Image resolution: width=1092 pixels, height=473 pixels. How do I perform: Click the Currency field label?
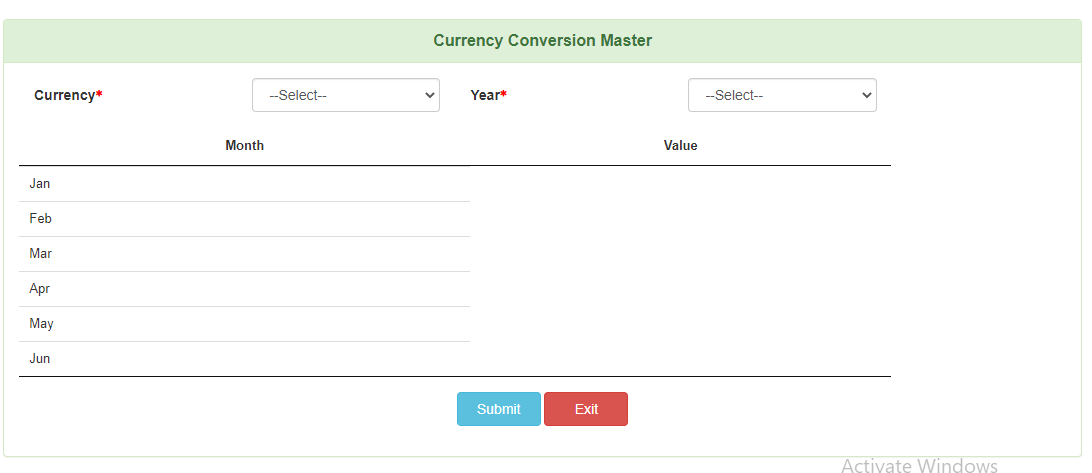click(x=65, y=95)
